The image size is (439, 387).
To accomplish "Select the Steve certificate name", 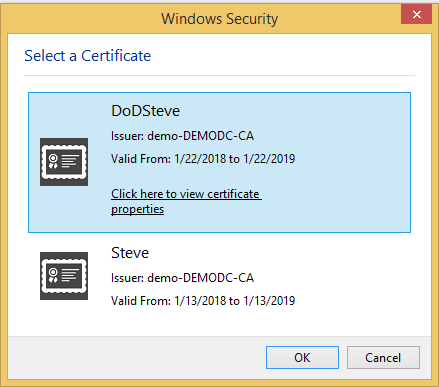I will pos(130,253).
